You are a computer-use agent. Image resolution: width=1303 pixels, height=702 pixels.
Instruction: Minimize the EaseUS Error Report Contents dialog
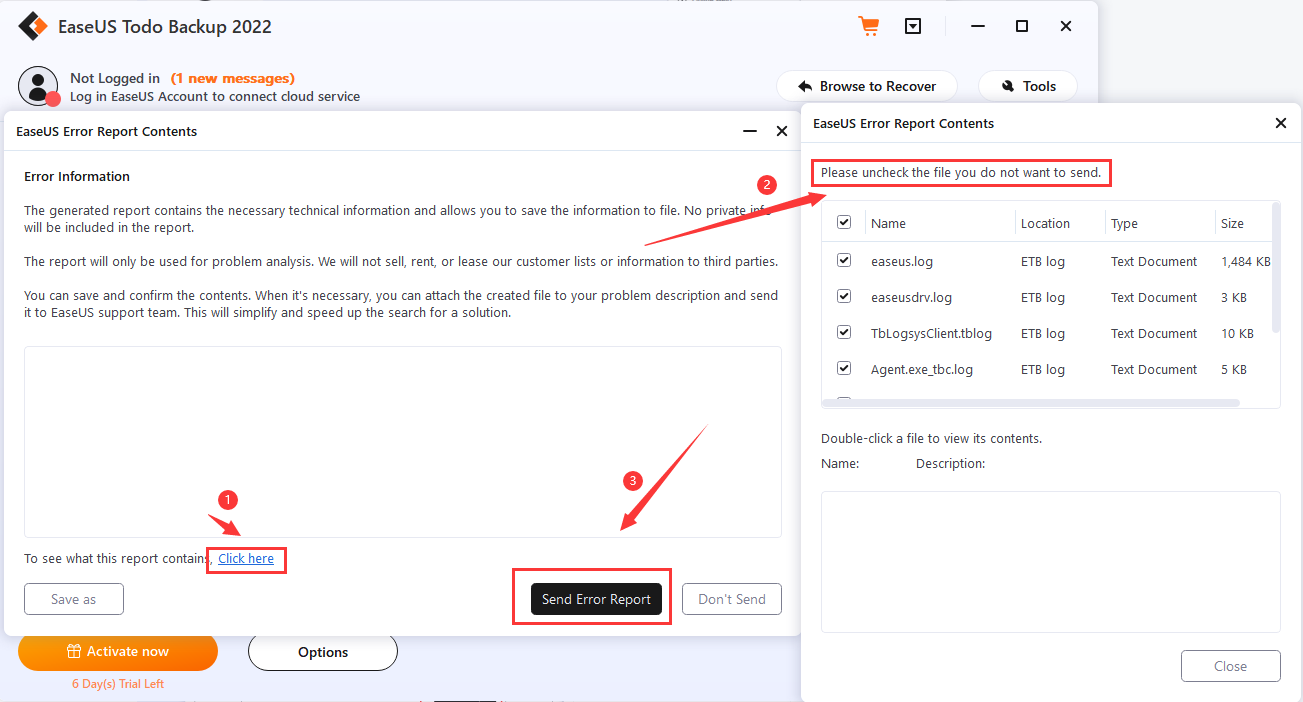click(749, 130)
